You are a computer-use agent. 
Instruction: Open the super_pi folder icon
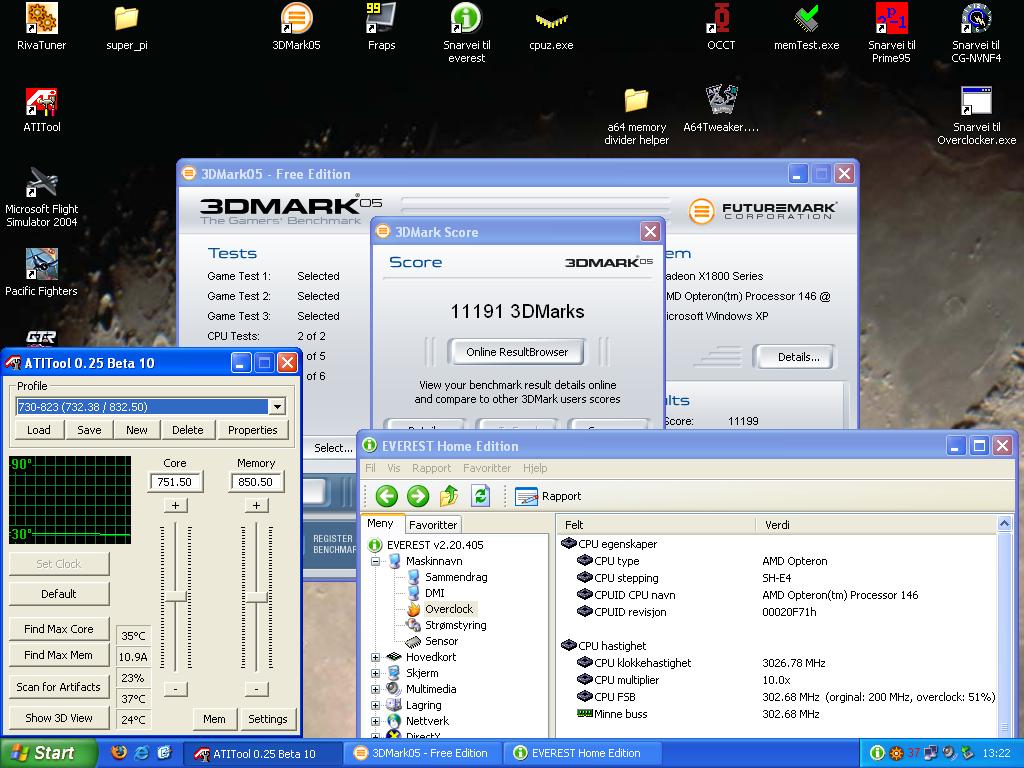tap(127, 26)
